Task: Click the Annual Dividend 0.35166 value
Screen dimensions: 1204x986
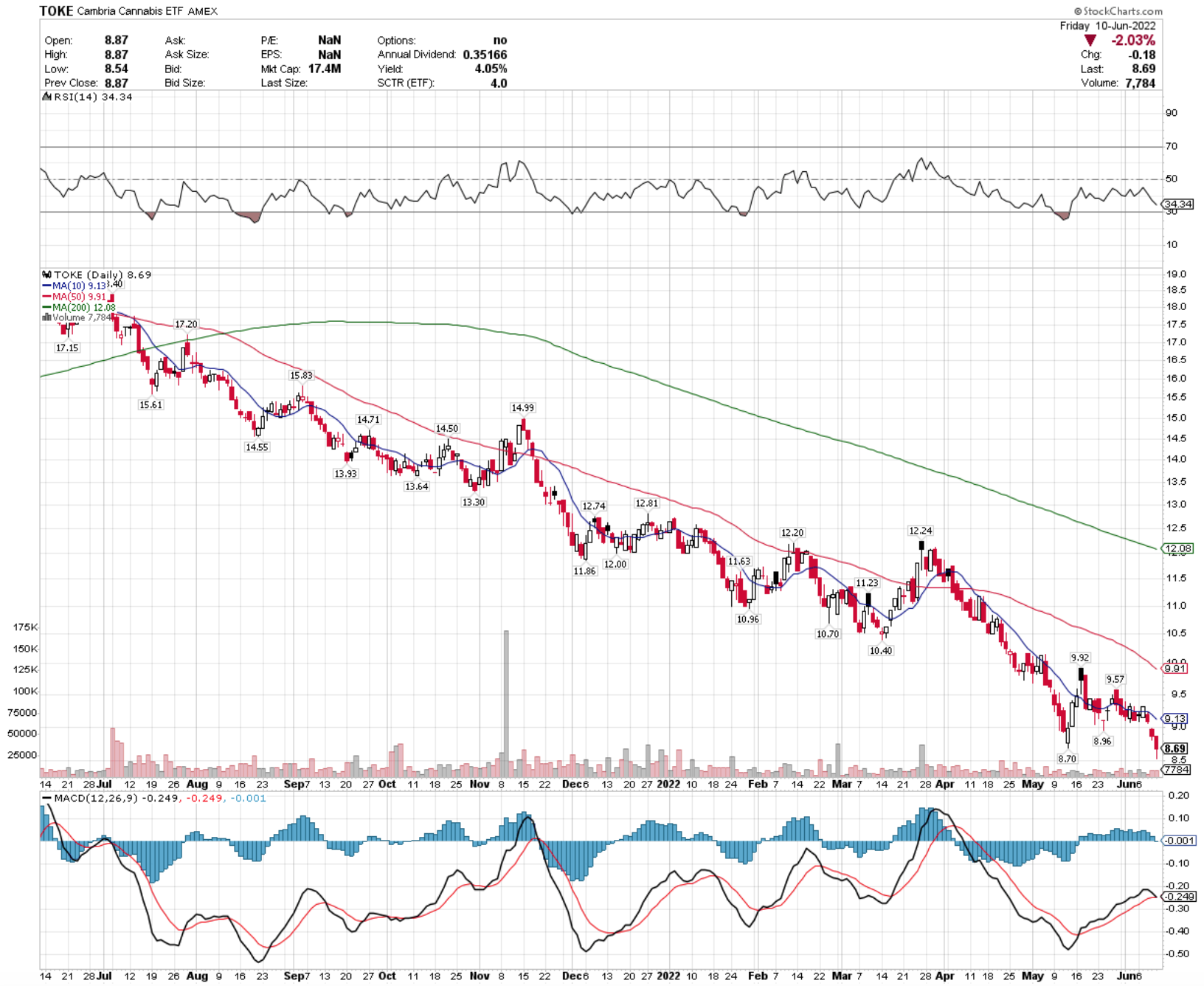Action: 485,55
